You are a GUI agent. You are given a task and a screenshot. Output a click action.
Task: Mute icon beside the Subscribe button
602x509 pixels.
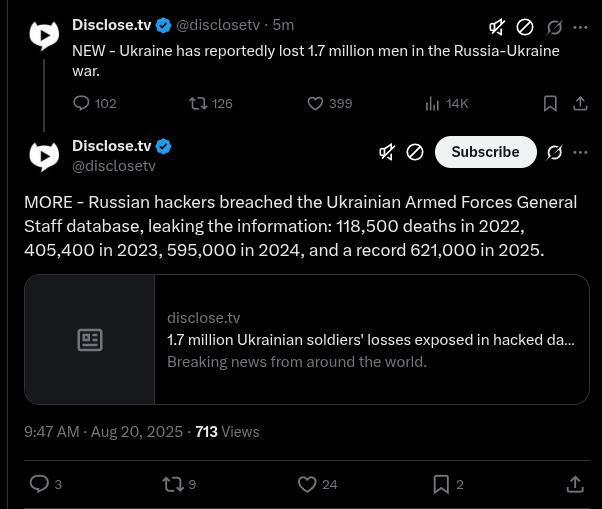(387, 152)
